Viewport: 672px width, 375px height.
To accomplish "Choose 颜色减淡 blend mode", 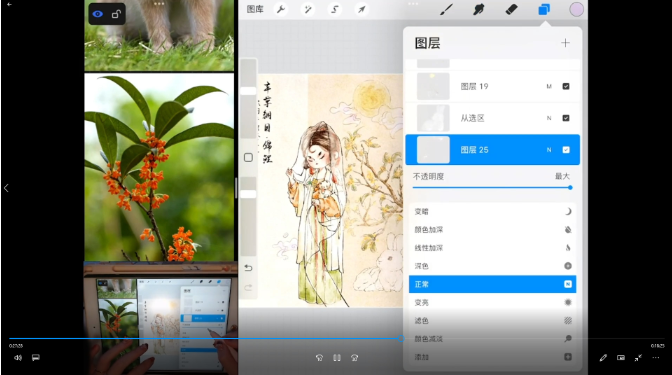I will tap(492, 339).
